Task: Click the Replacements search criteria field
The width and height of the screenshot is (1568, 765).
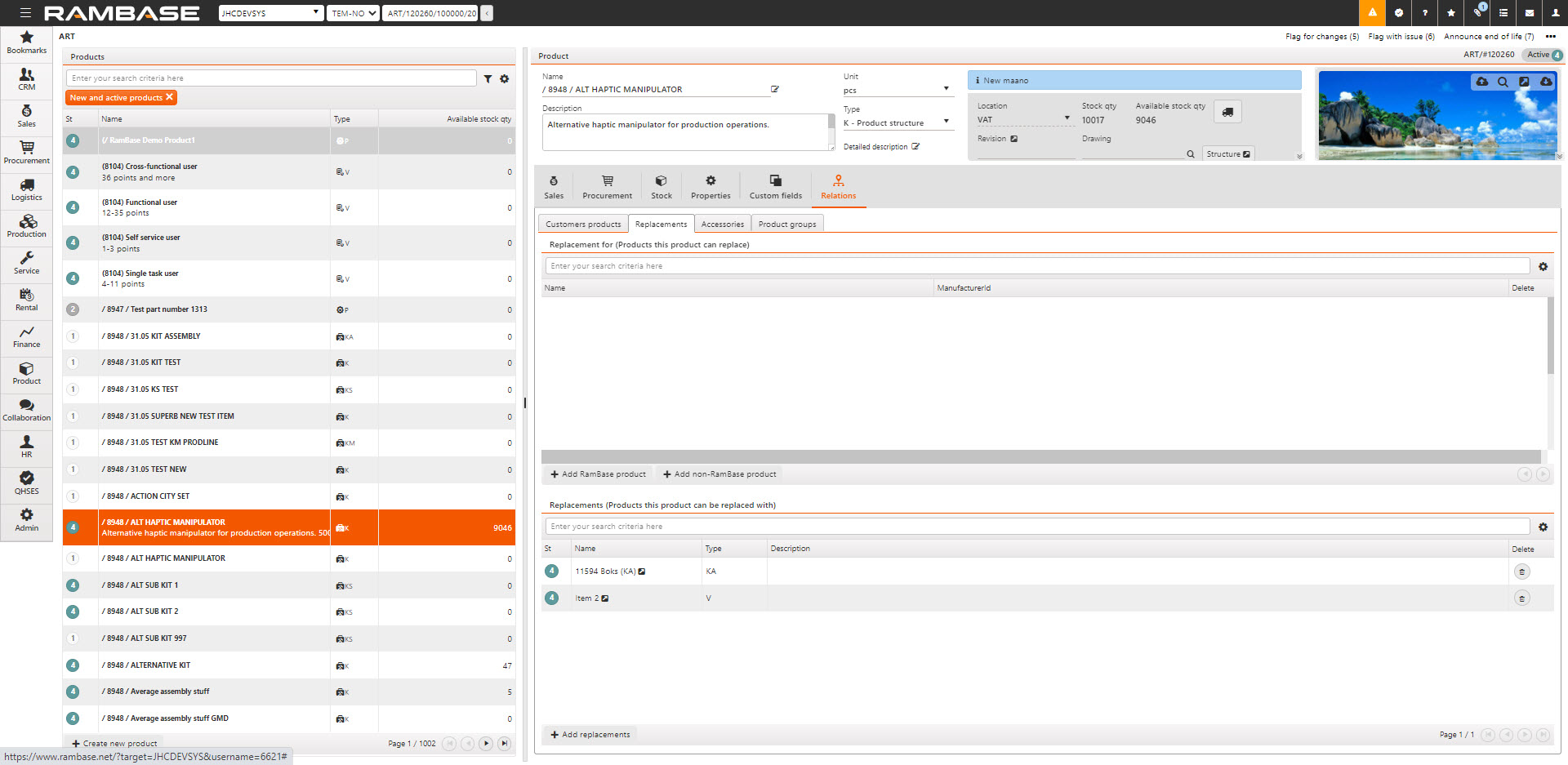Action: [x=1037, y=527]
